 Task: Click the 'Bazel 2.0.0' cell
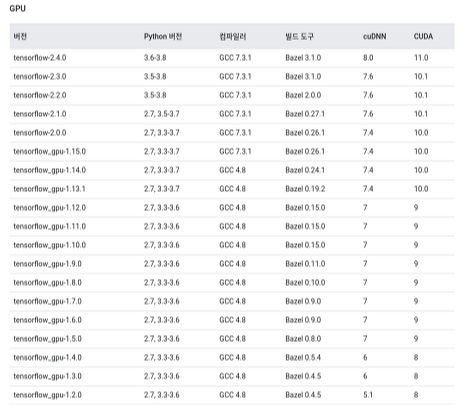[x=303, y=95]
